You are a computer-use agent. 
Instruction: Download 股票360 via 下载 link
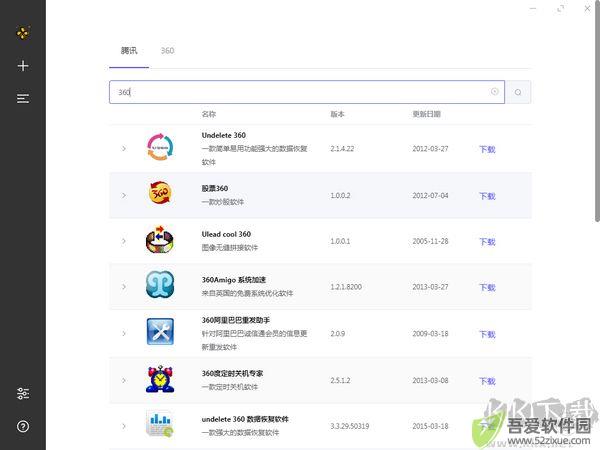pos(487,196)
